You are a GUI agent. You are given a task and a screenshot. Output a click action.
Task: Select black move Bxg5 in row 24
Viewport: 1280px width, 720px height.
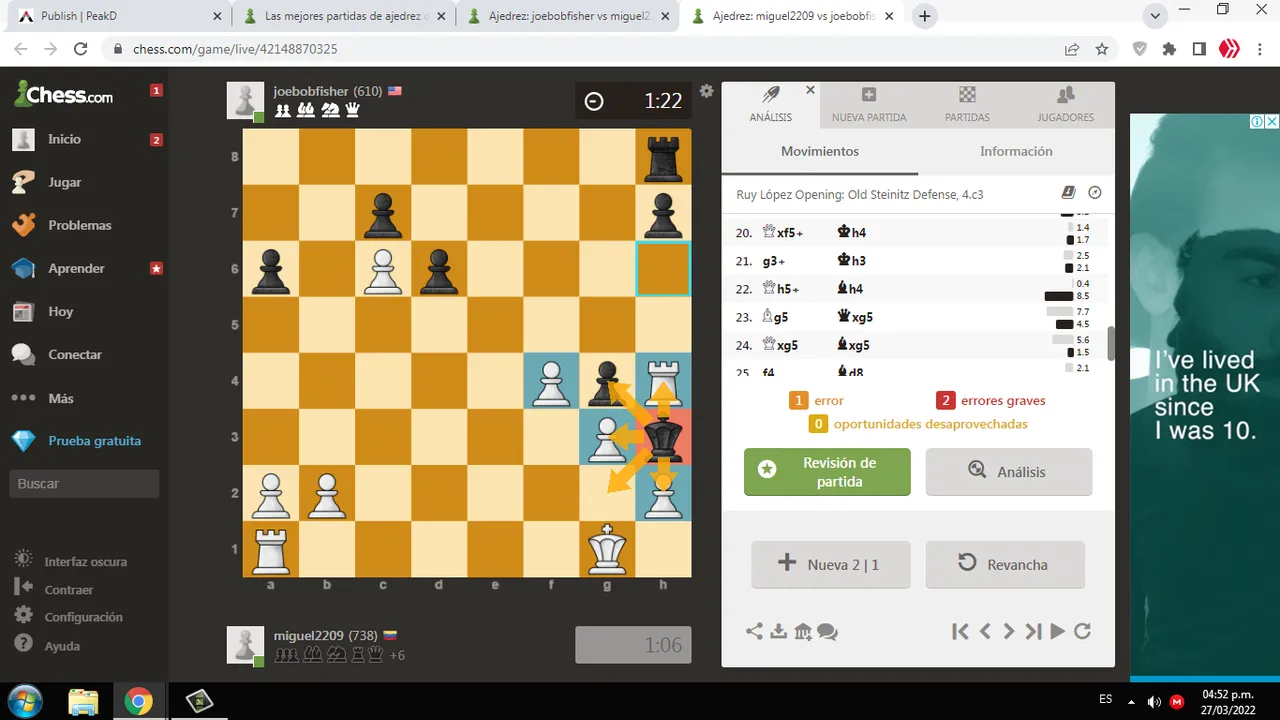854,345
